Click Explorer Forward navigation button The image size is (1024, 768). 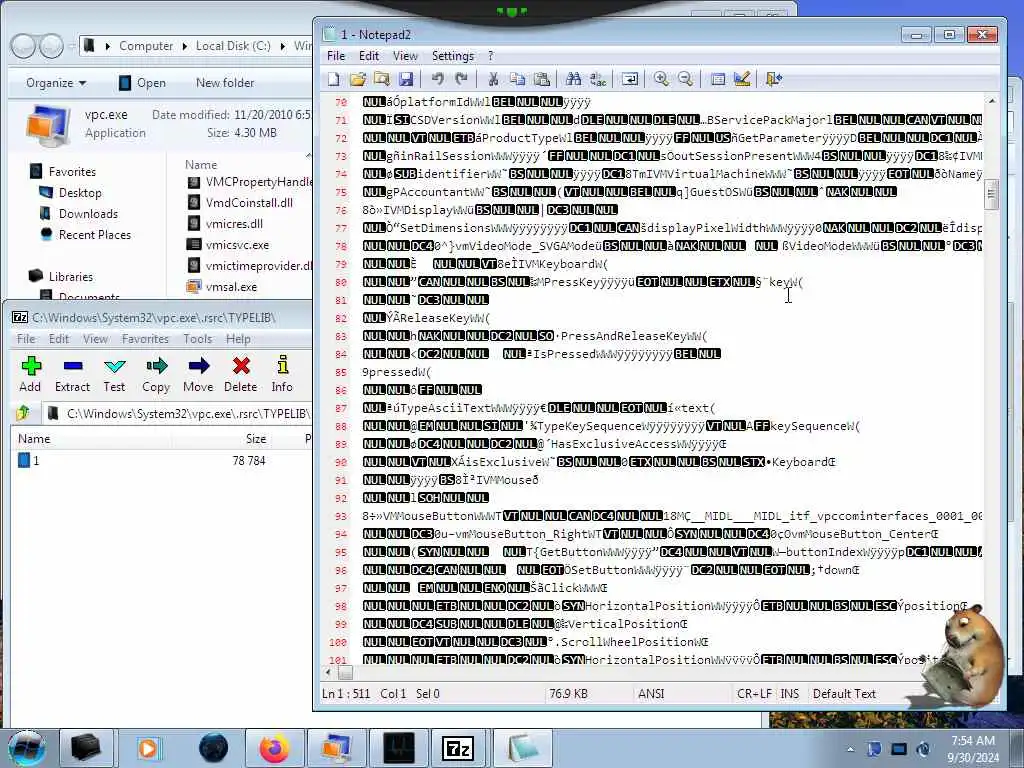pyautogui.click(x=51, y=46)
